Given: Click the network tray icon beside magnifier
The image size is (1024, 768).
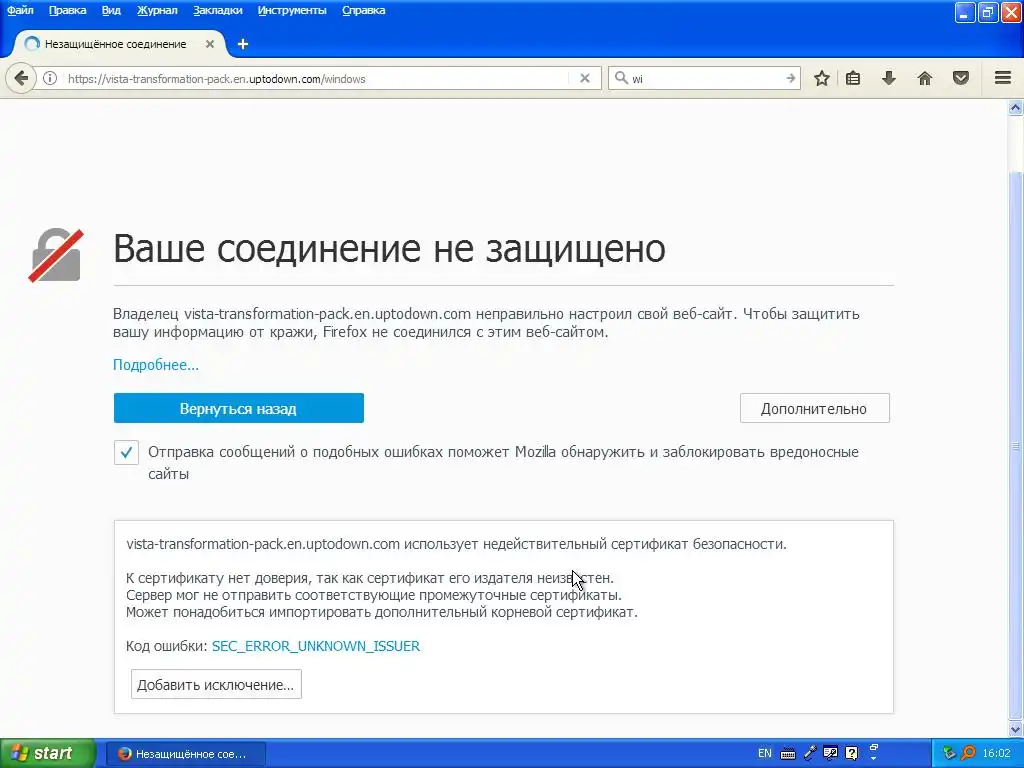Looking at the screenshot, I should click(949, 753).
